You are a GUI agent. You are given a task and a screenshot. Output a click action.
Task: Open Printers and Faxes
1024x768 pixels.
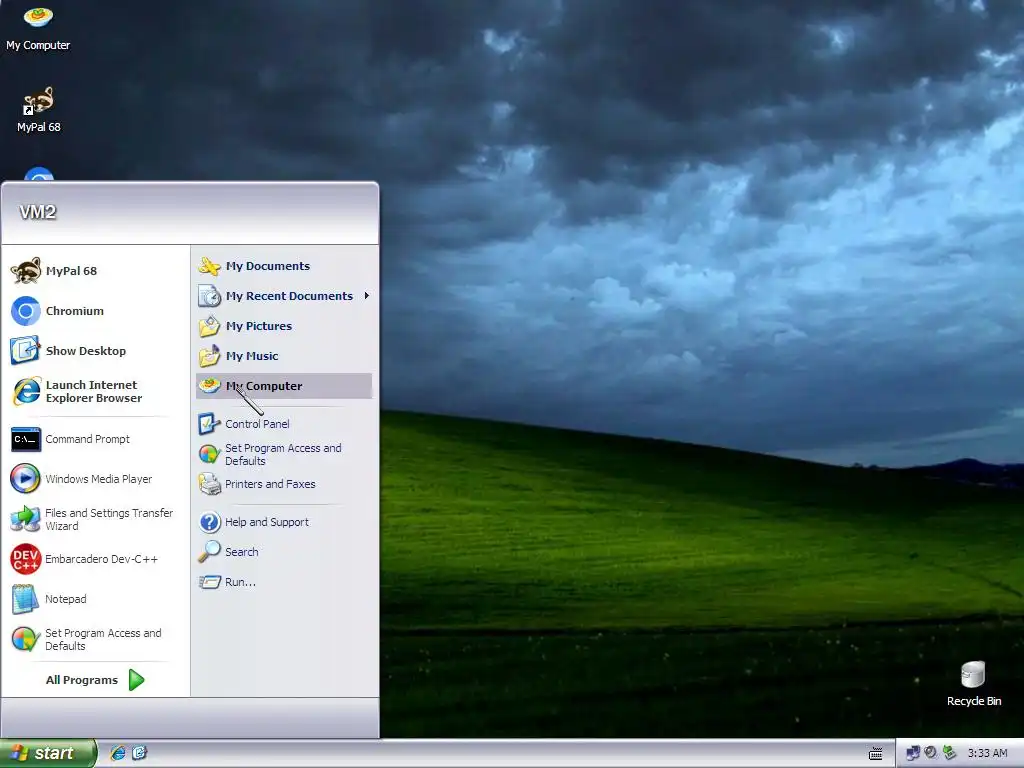(x=284, y=484)
